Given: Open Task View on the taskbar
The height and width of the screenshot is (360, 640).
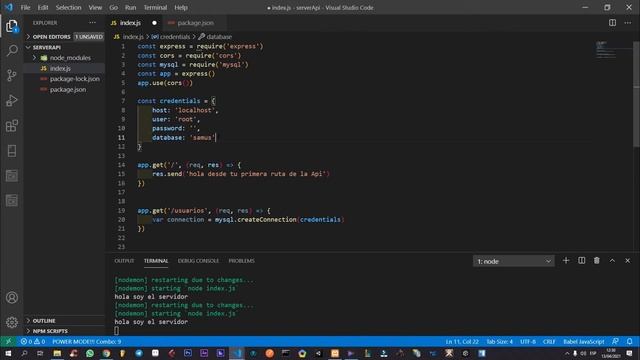Looking at the screenshot, I should [40, 353].
